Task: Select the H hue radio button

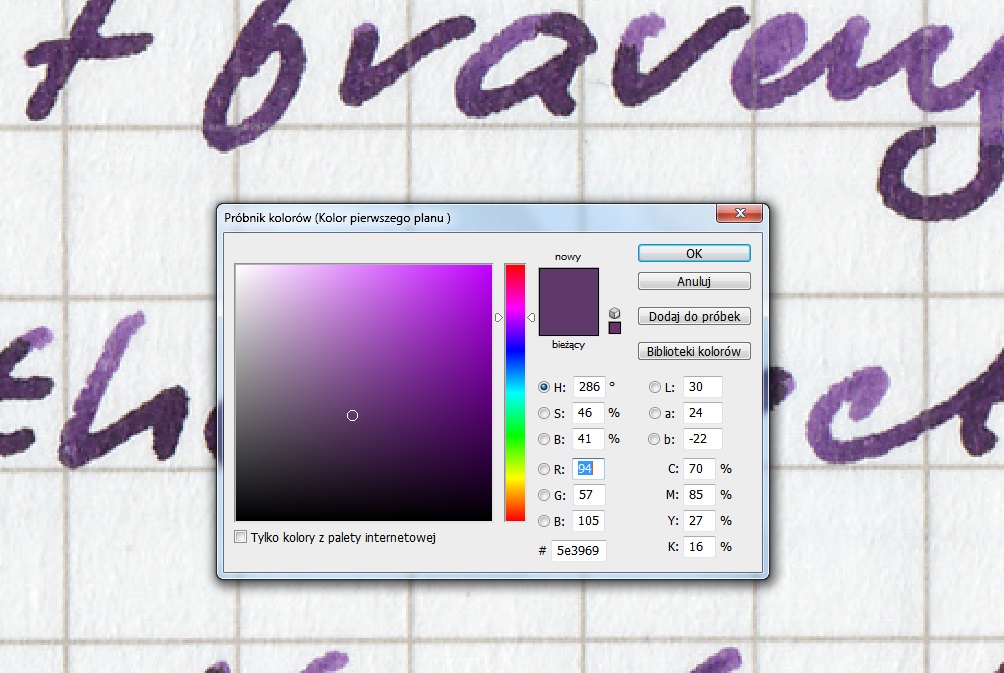Action: 545,387
